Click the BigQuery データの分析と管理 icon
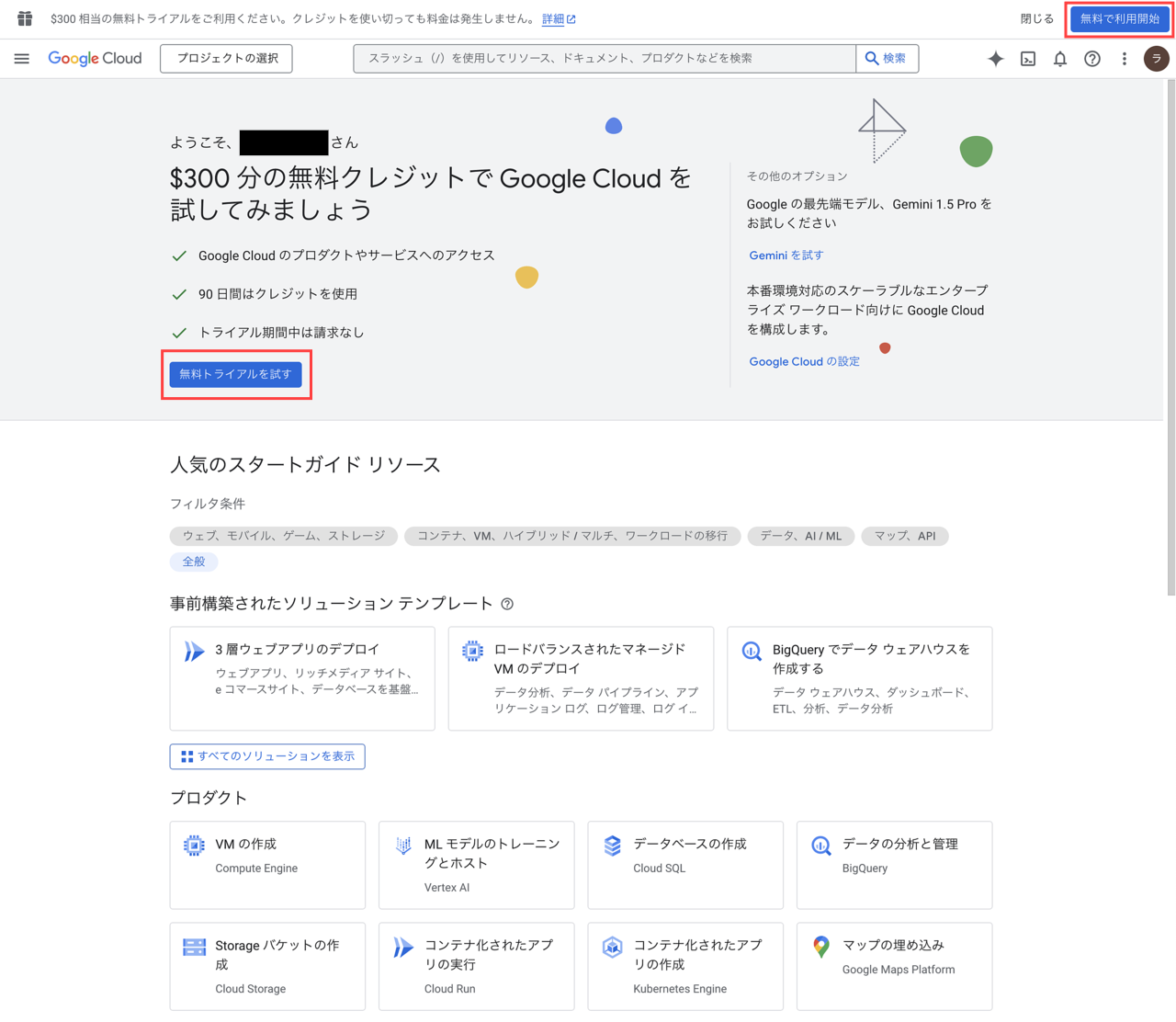The width and height of the screenshot is (1176, 1022). [x=821, y=846]
